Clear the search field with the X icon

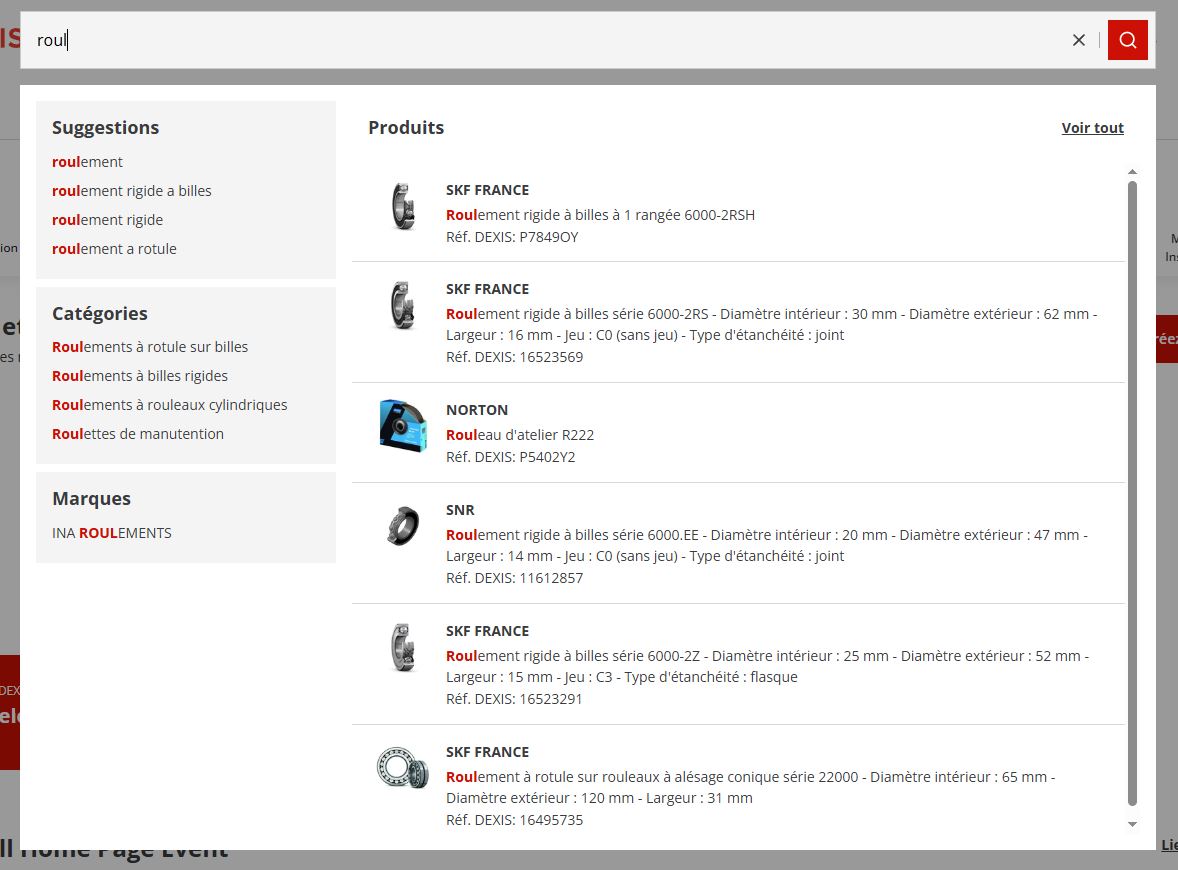(1079, 40)
